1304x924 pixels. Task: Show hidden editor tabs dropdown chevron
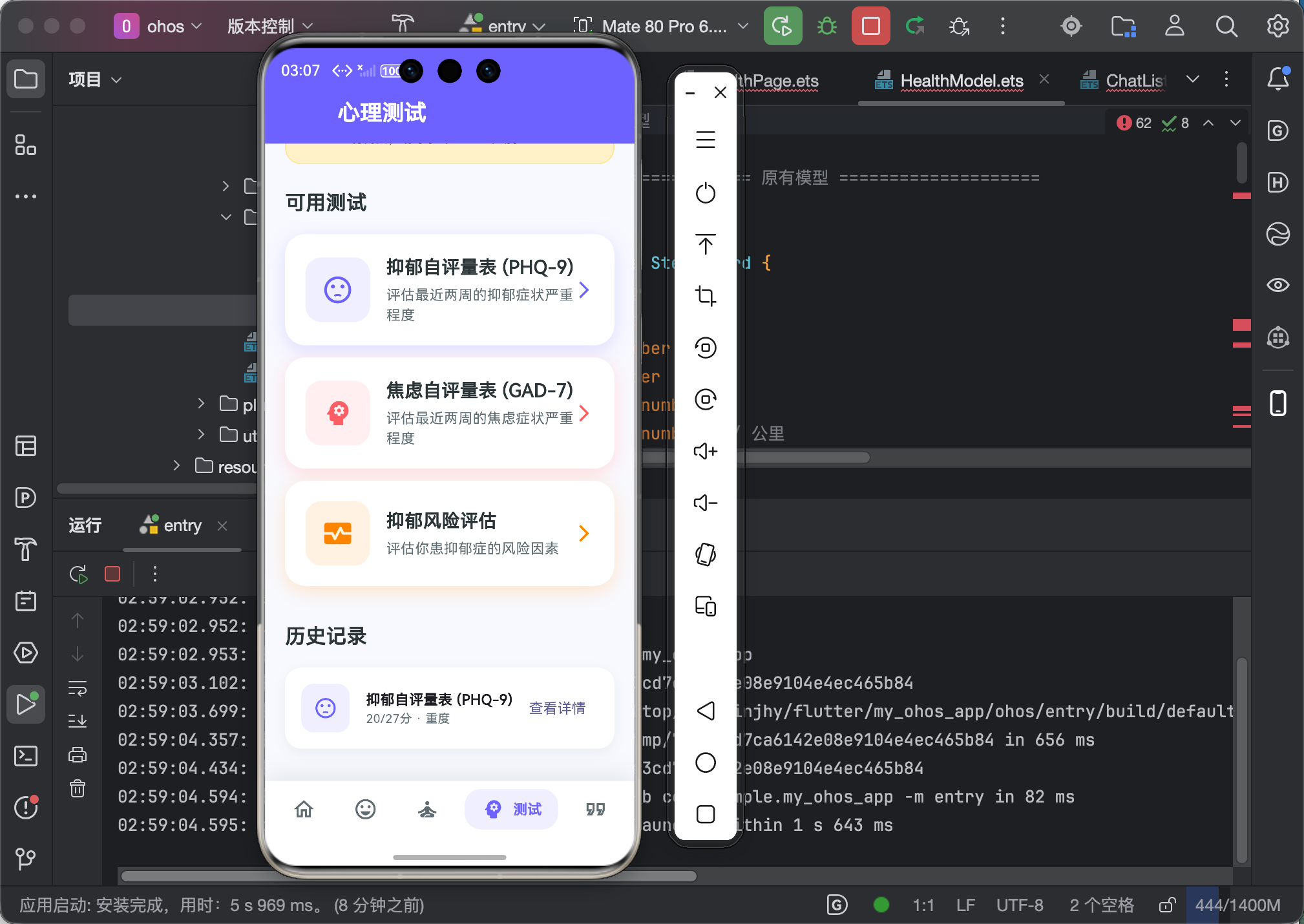coord(1193,79)
